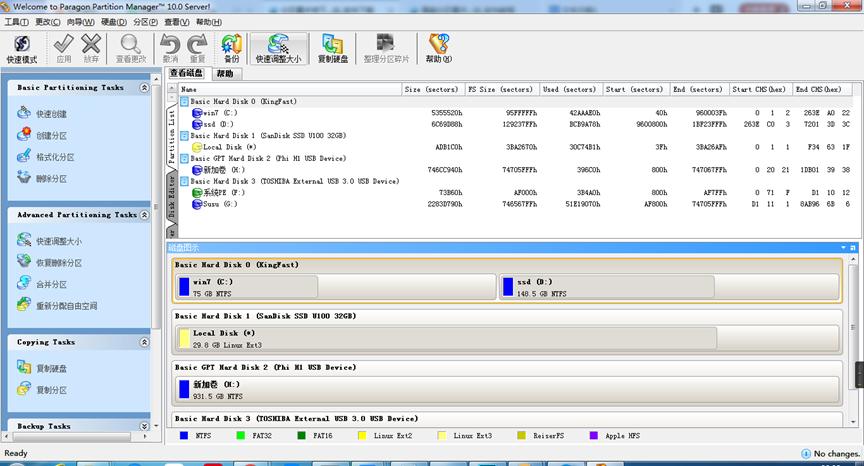The height and width of the screenshot is (466, 864).
Task: Select the Susu (G:) partition row
Action: (x=217, y=202)
